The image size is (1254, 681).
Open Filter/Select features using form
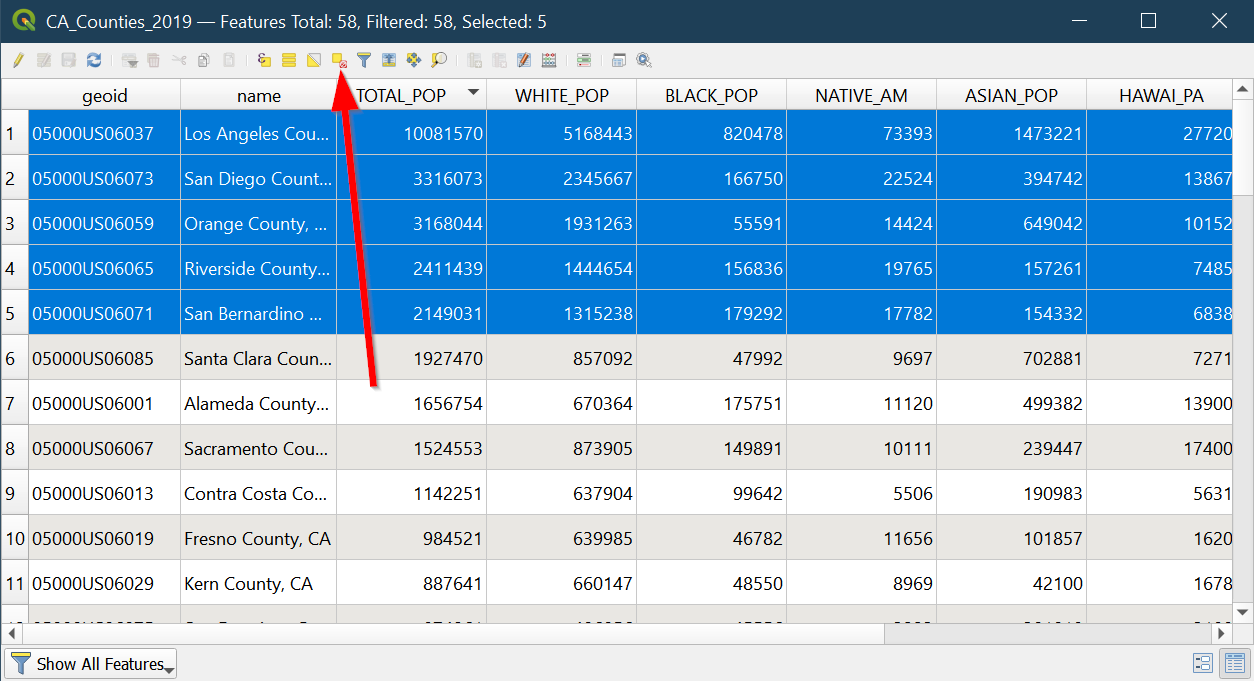(364, 60)
